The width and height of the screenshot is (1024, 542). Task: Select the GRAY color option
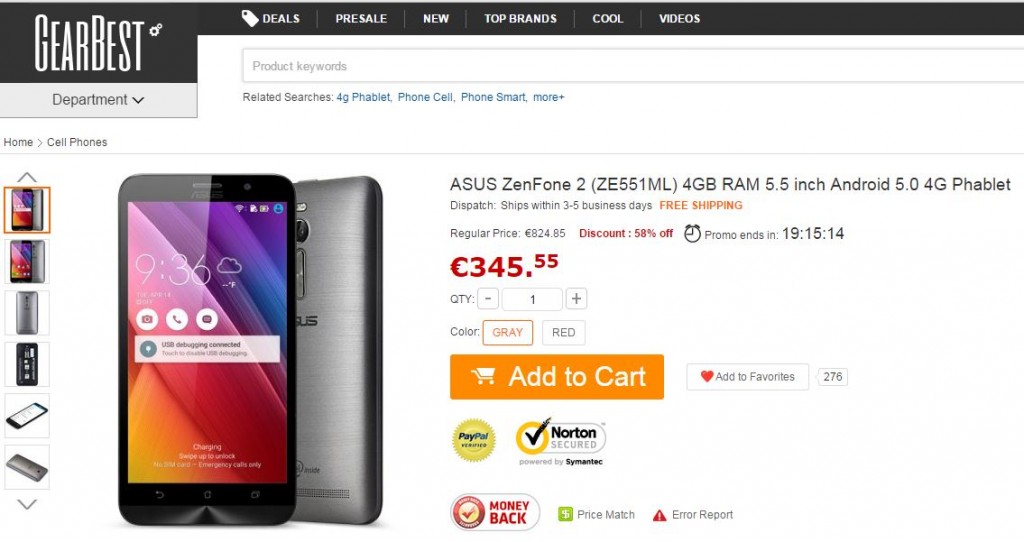click(508, 333)
